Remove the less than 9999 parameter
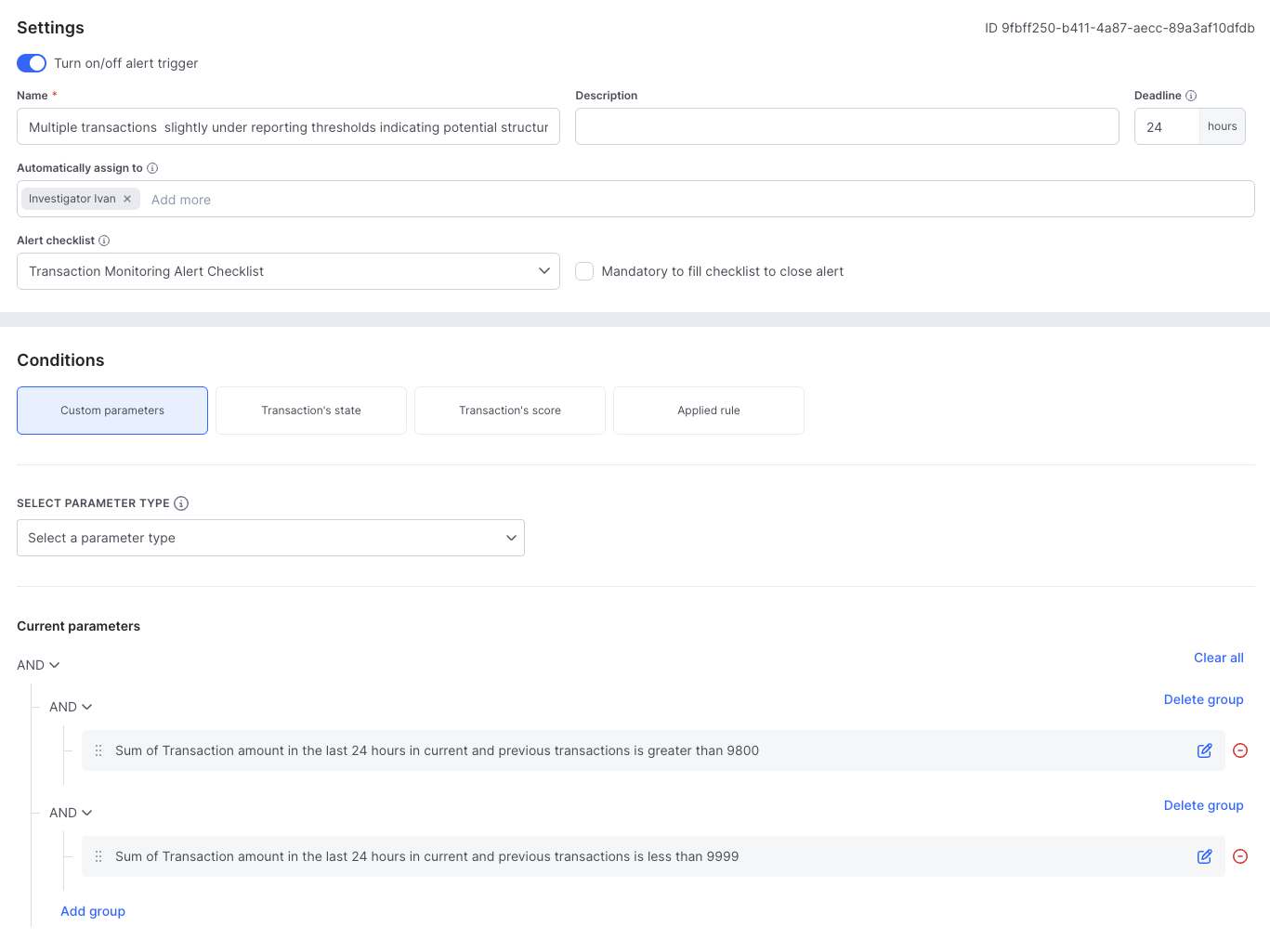Viewport: 1270px width, 952px height. pos(1240,856)
